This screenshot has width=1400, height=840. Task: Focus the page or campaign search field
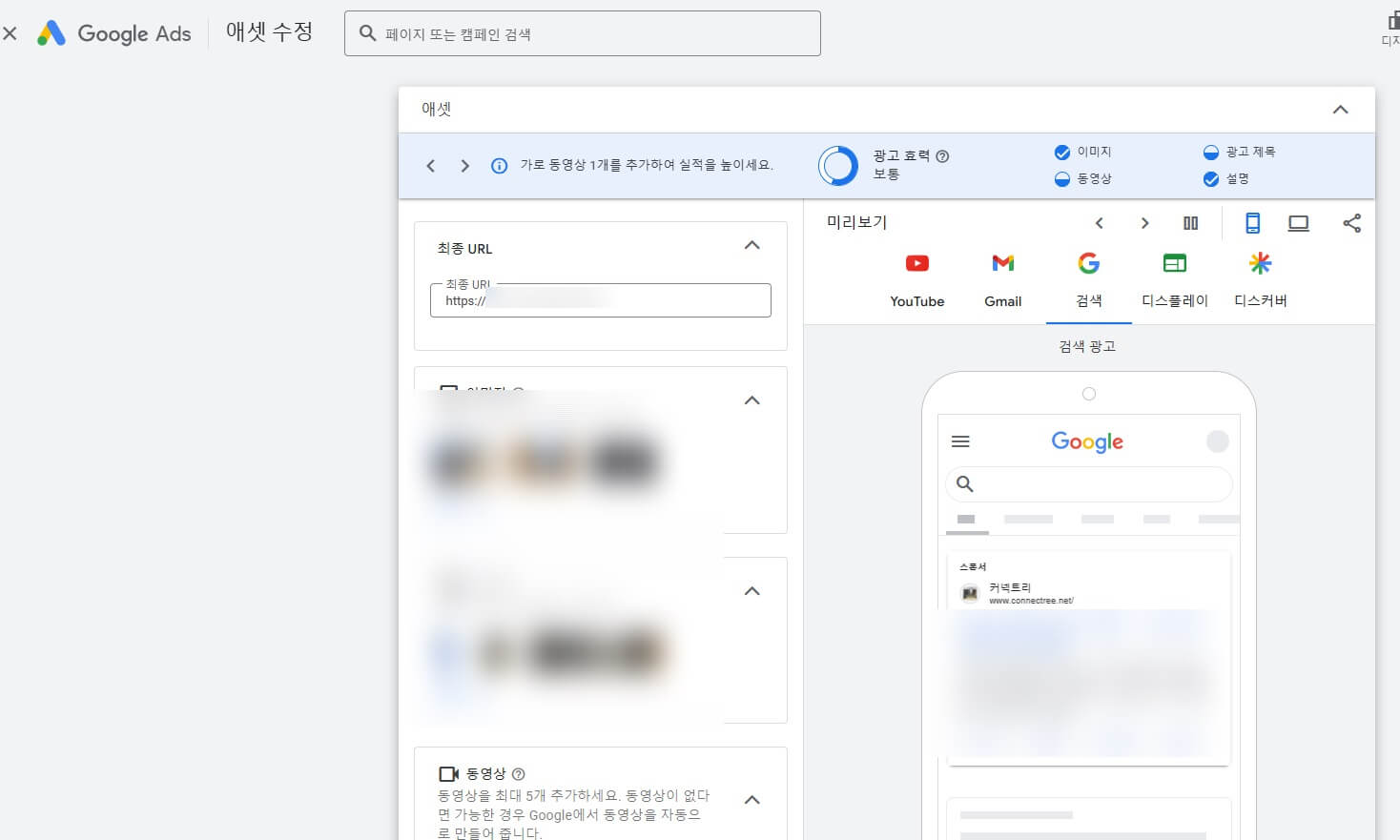[582, 33]
